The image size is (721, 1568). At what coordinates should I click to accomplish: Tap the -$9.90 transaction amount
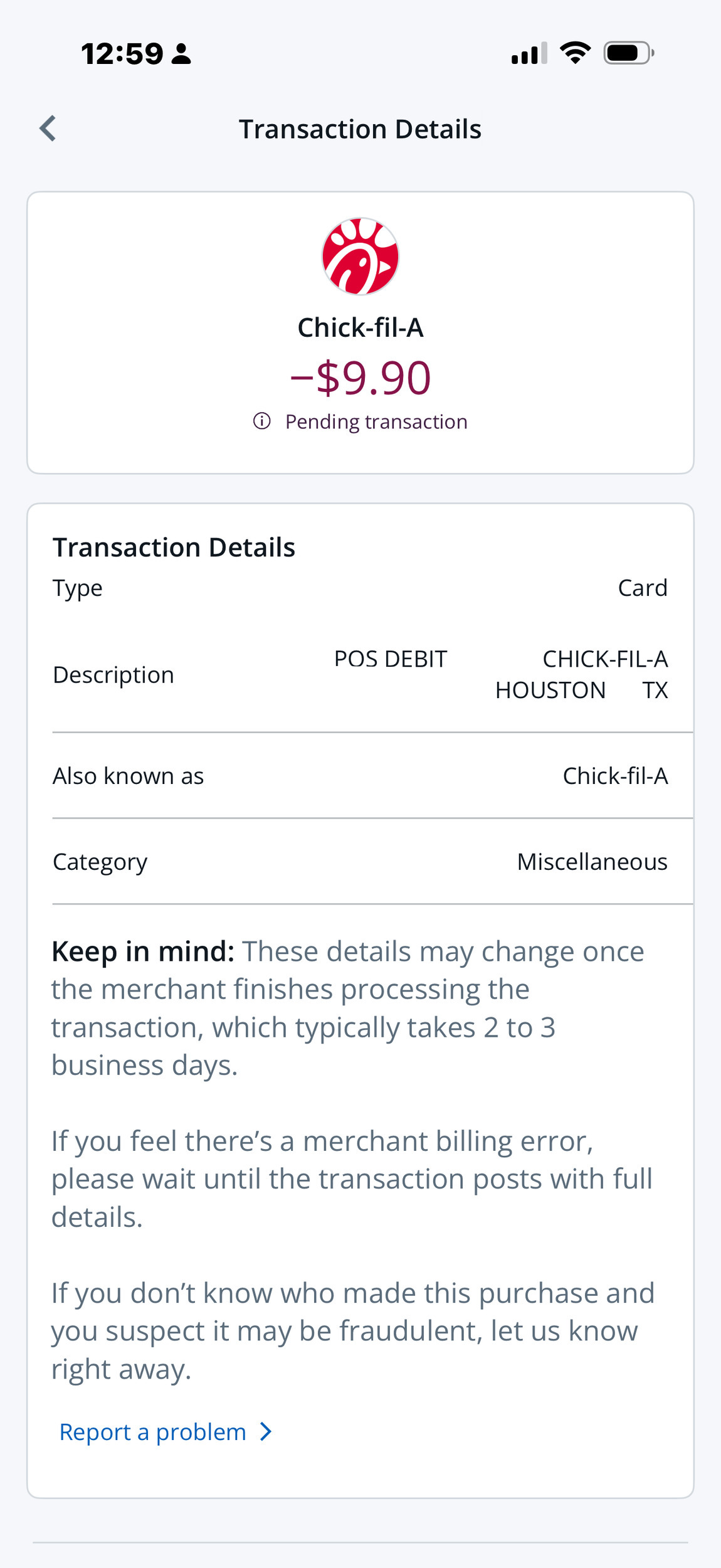click(360, 378)
